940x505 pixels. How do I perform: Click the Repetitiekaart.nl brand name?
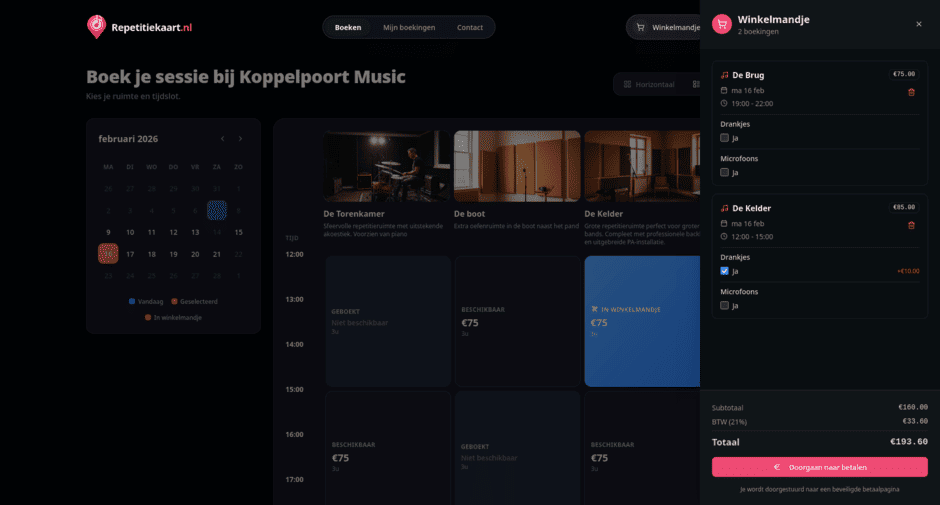click(x=152, y=28)
